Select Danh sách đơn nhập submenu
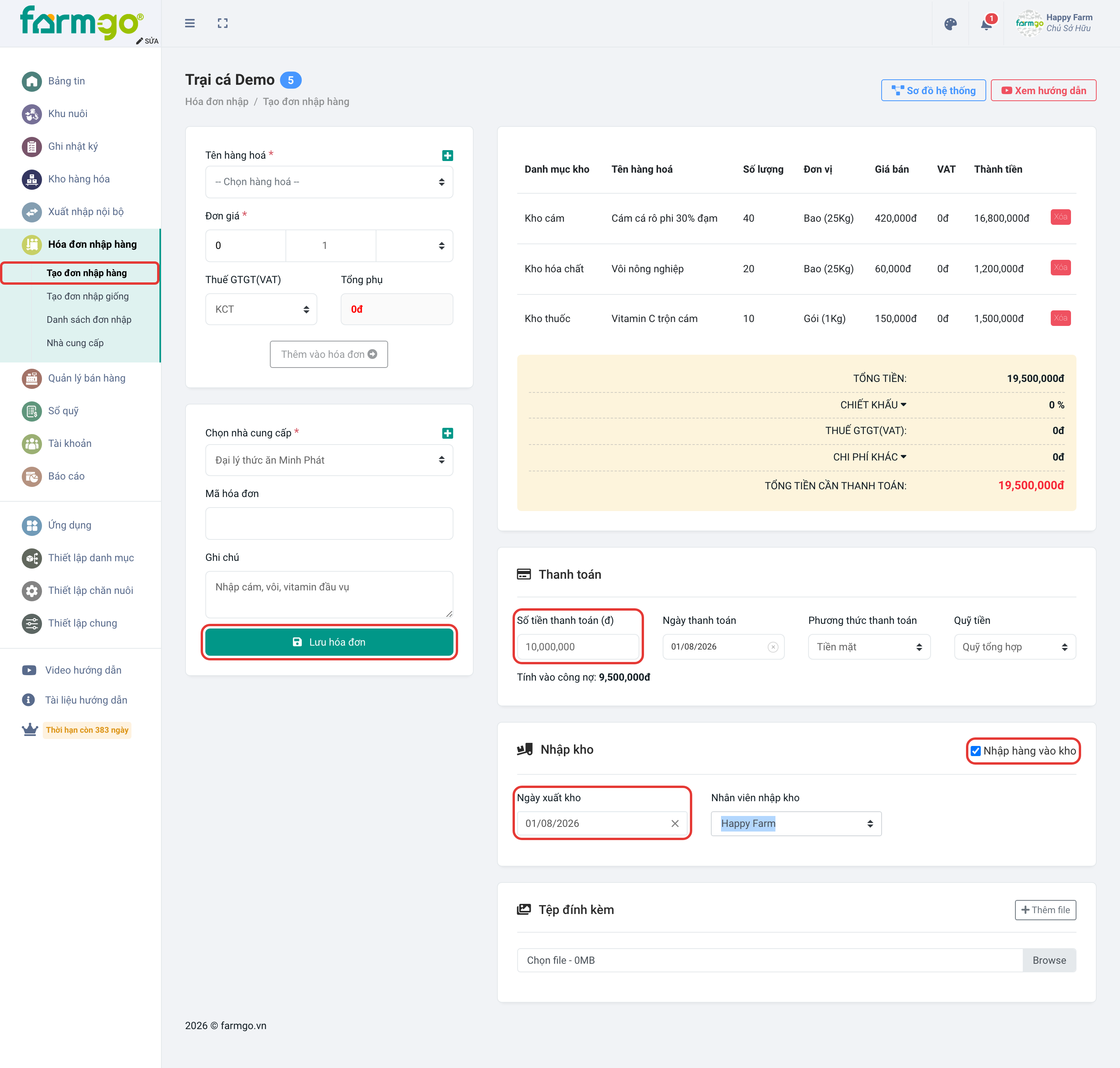Viewport: 1120px width, 1068px height. 89,320
